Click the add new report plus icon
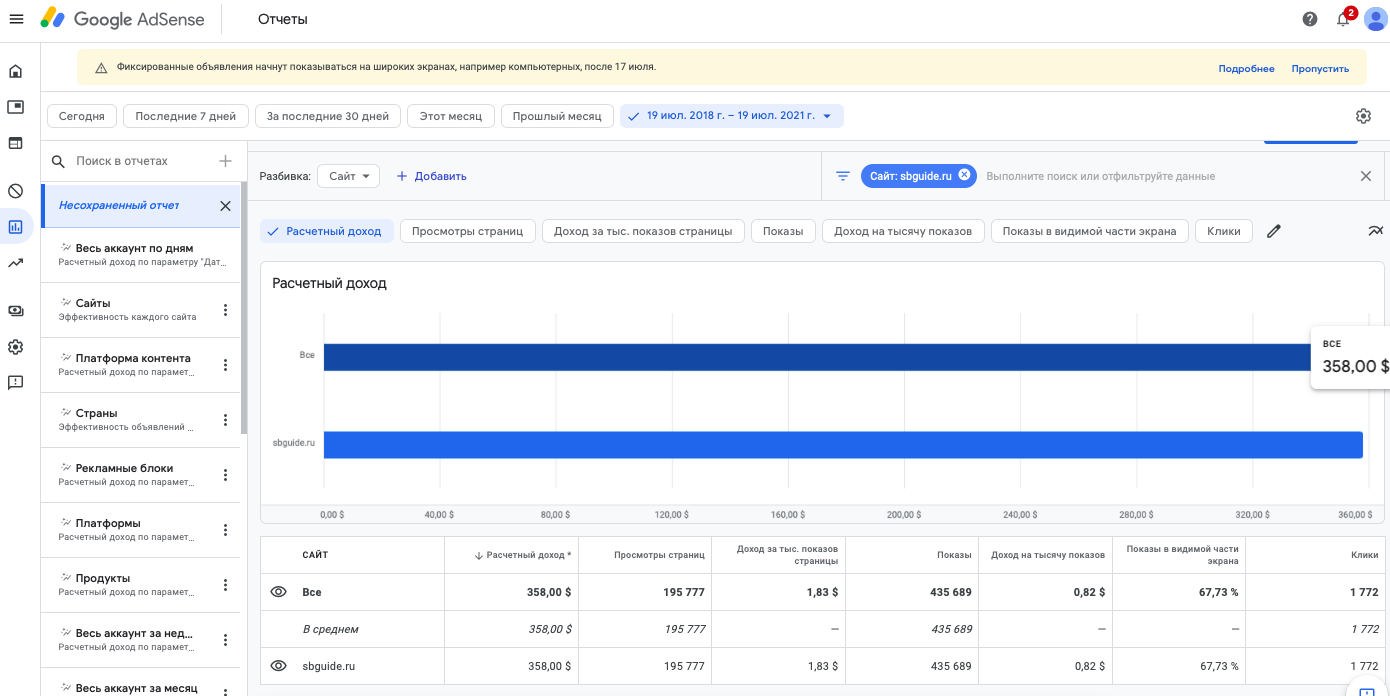This screenshot has width=1390, height=696. [x=225, y=161]
